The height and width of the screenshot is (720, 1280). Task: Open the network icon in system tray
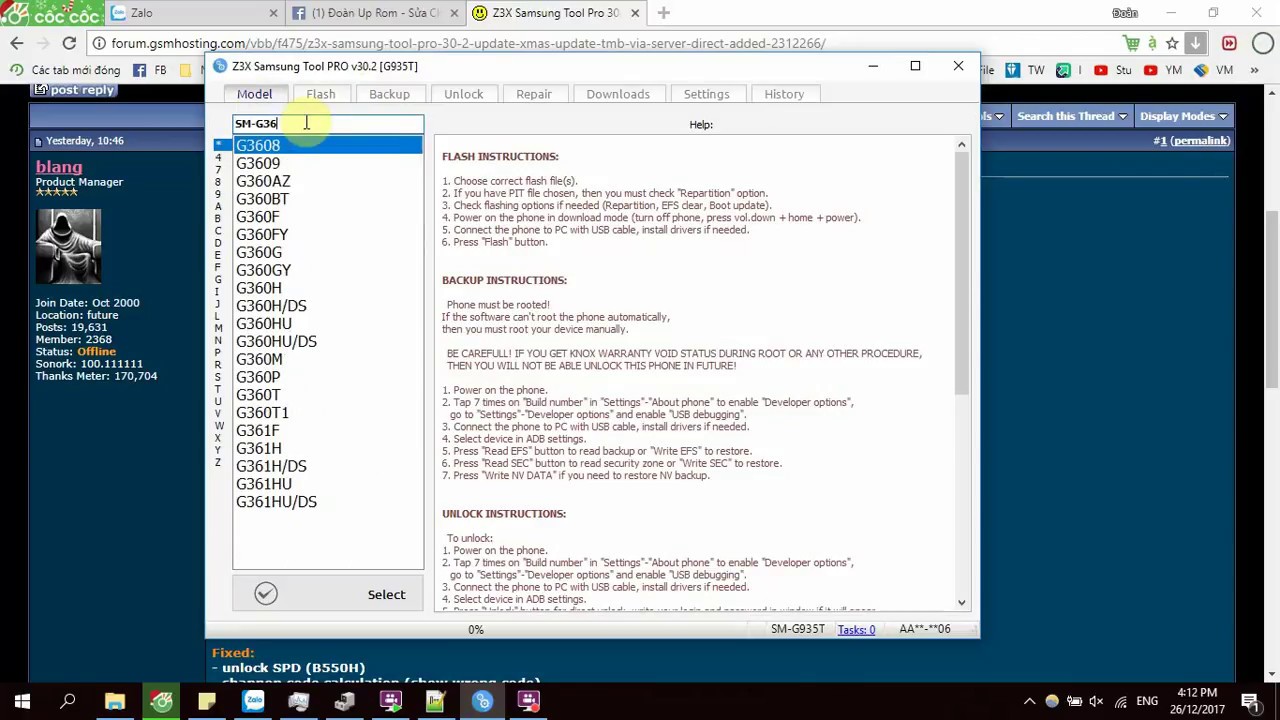tap(1121, 701)
